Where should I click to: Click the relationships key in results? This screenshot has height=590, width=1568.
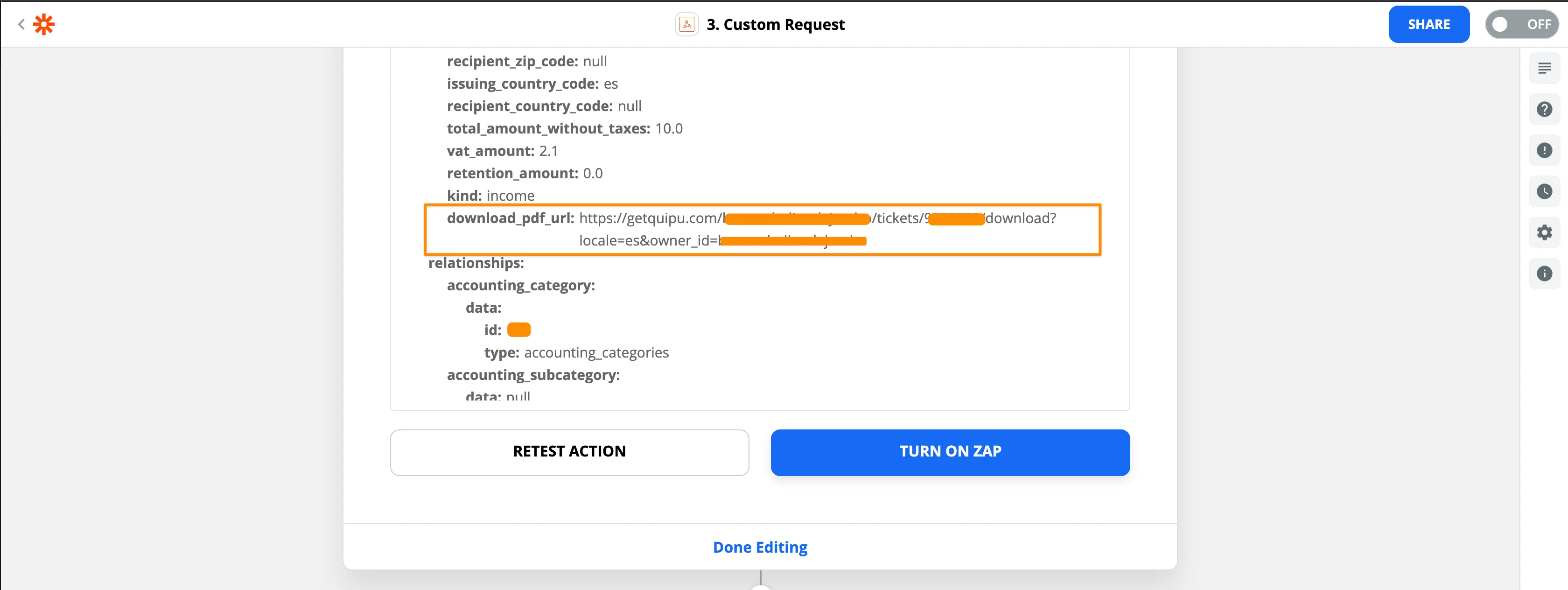(476, 263)
